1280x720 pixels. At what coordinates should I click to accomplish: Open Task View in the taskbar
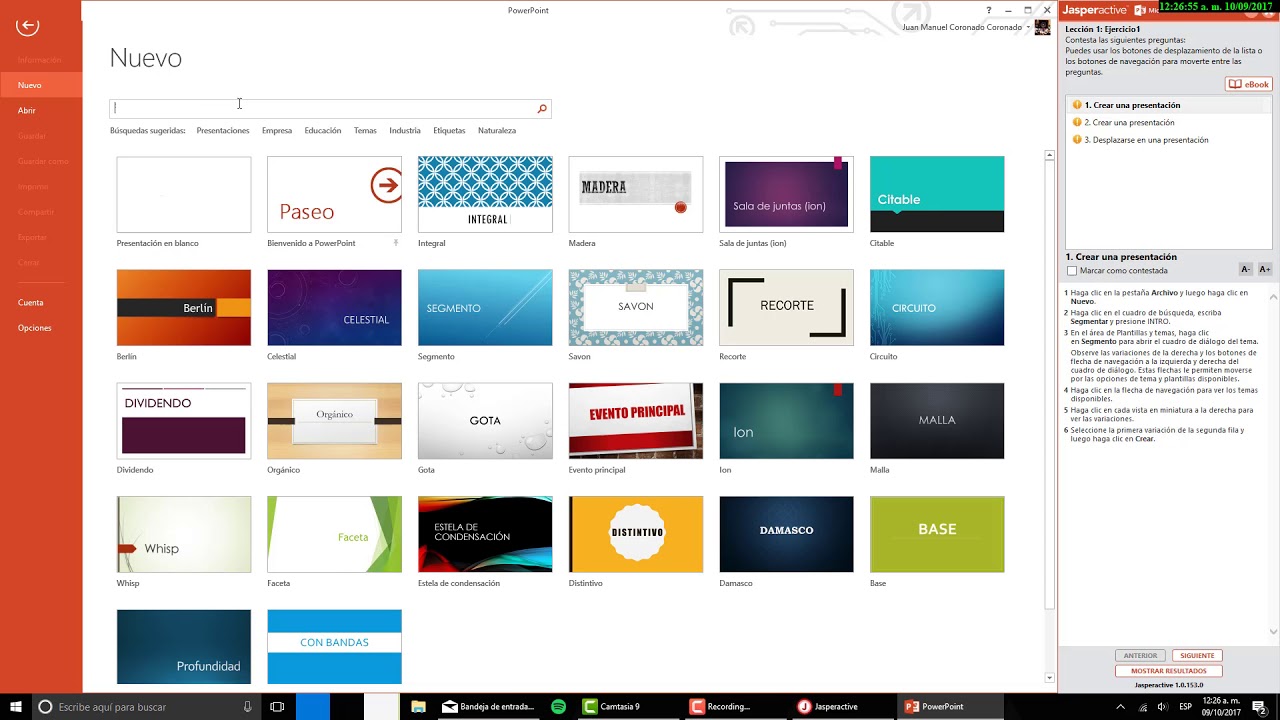click(x=277, y=707)
